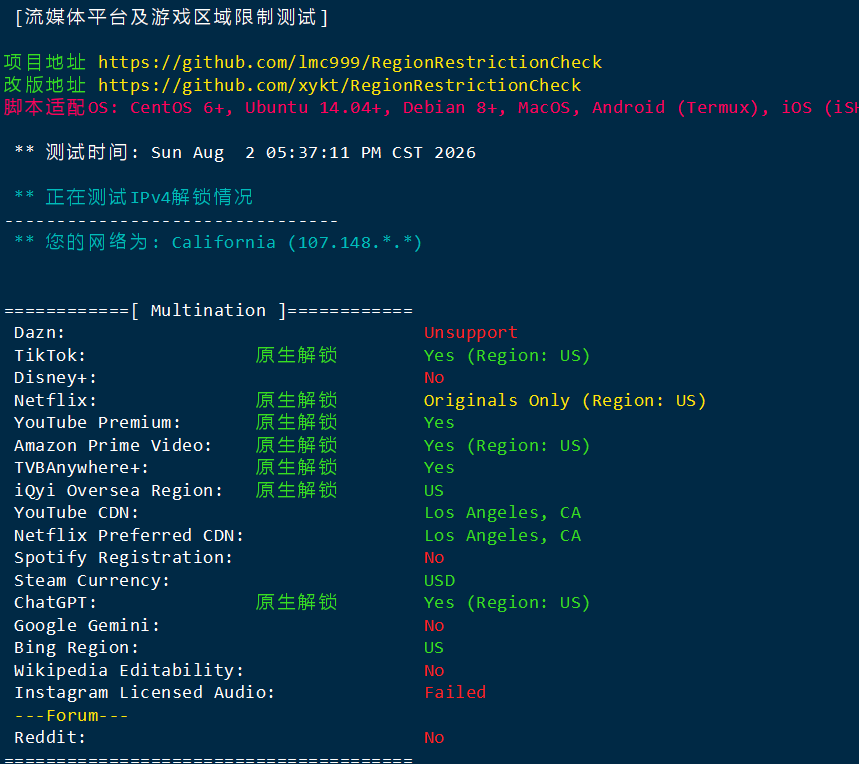Screen dimensions: 859x764
Task: Select the YouTube CDN Los Angeles value
Action: pos(502,513)
